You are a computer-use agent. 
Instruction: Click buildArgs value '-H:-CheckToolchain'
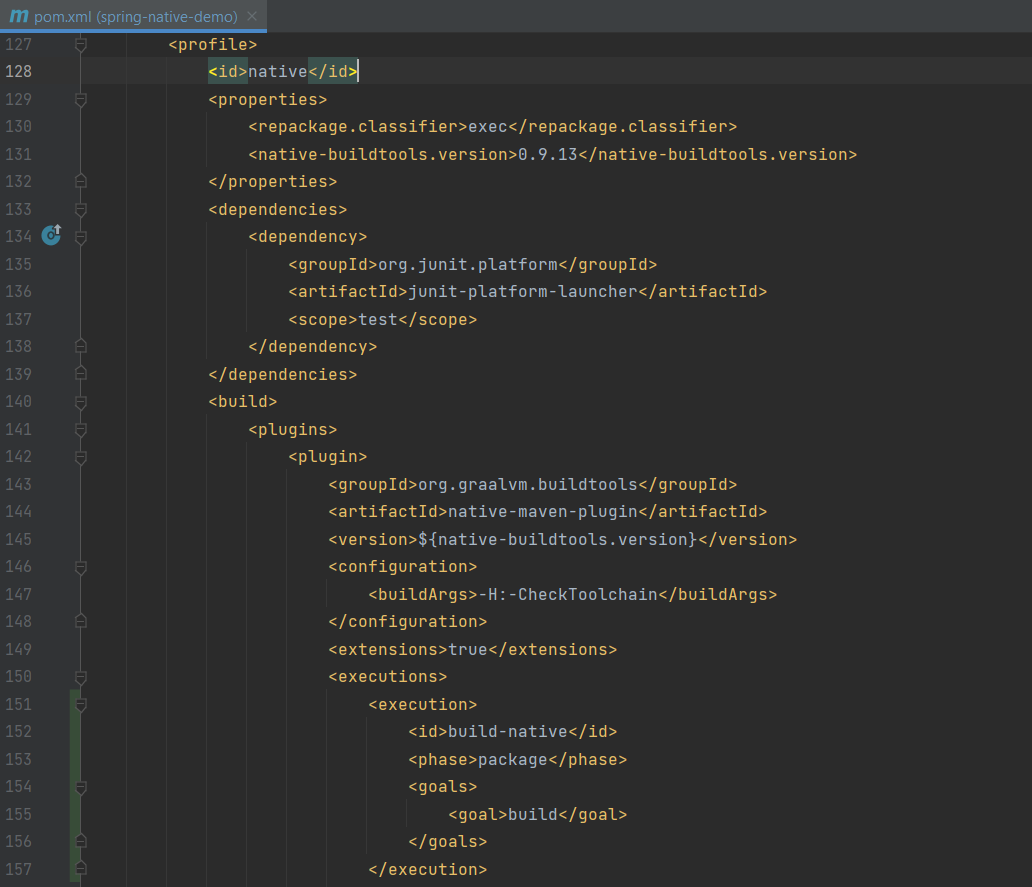click(x=568, y=595)
